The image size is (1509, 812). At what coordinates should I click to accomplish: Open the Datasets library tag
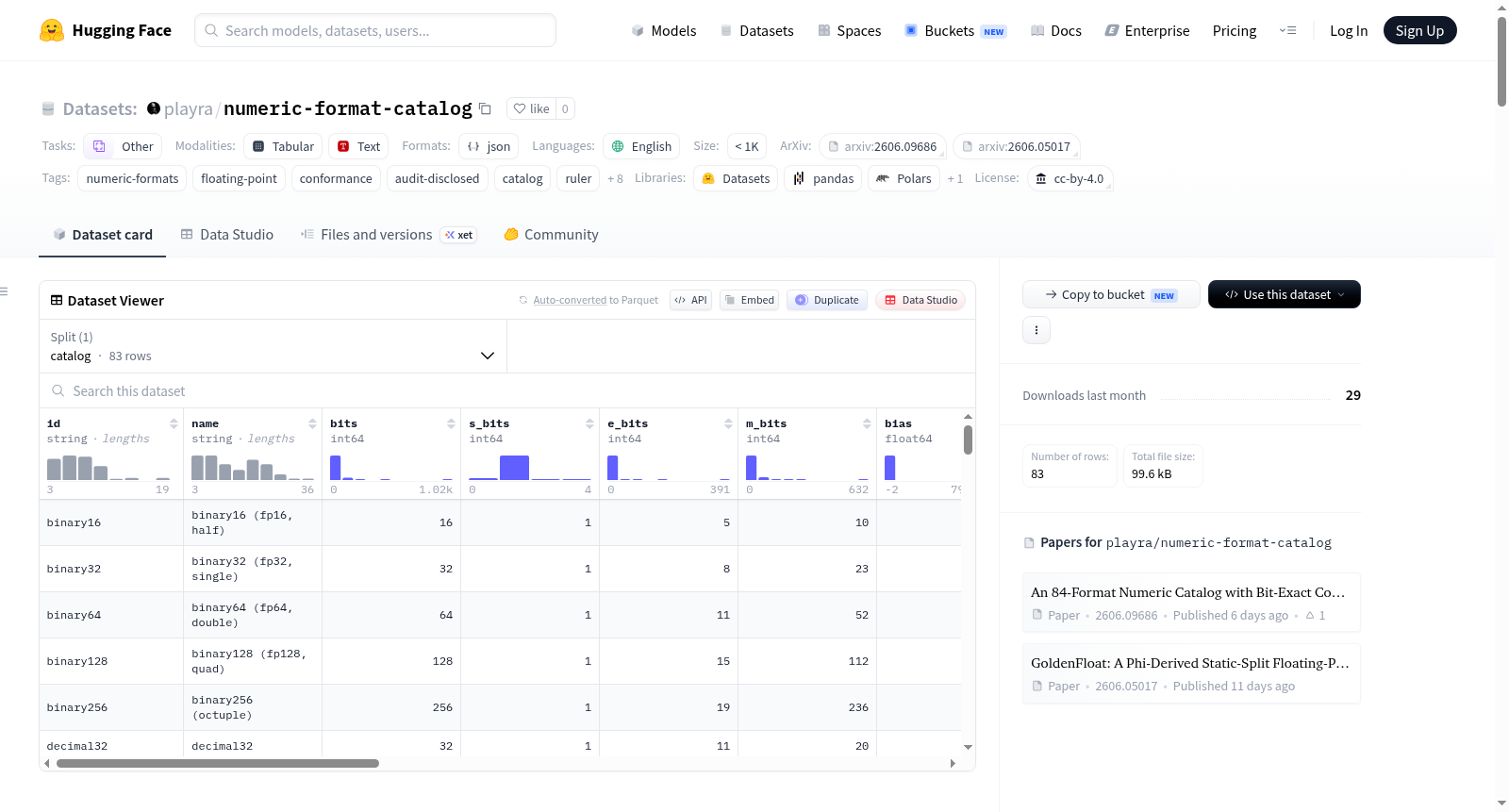click(x=736, y=178)
